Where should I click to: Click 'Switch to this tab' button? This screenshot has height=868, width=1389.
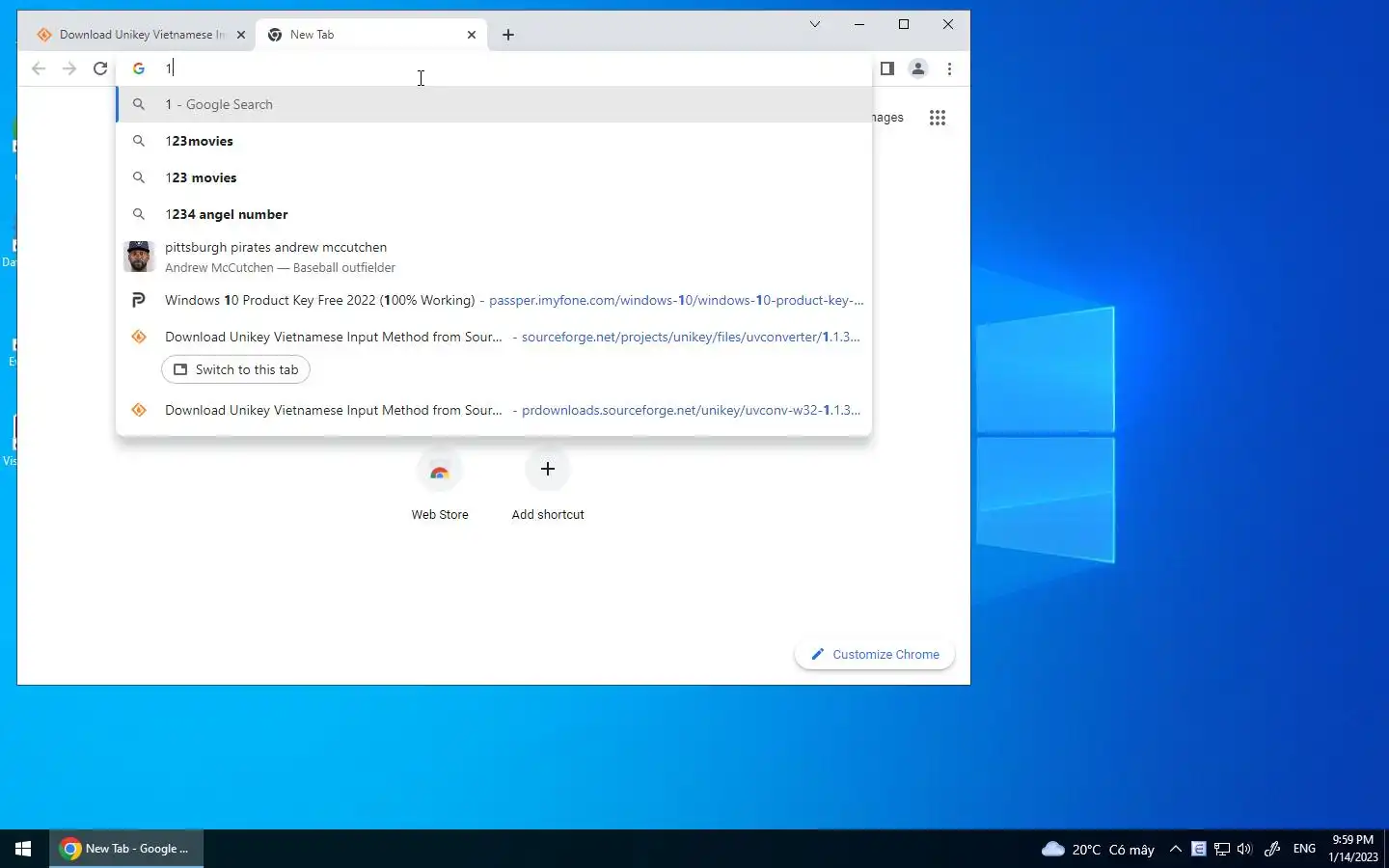click(236, 369)
